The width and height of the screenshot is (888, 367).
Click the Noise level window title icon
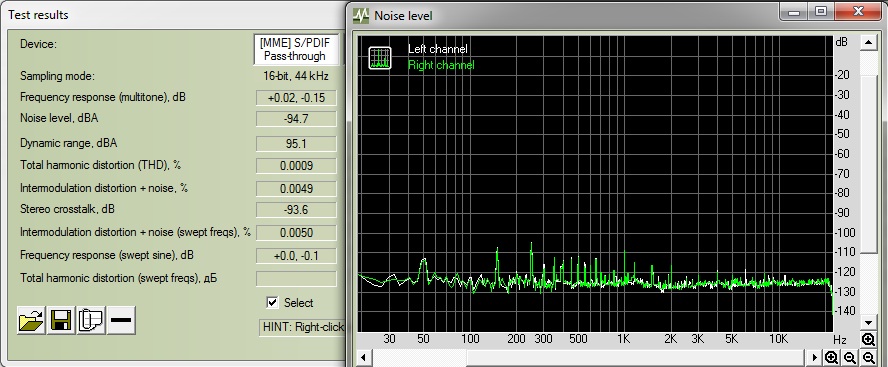(361, 15)
